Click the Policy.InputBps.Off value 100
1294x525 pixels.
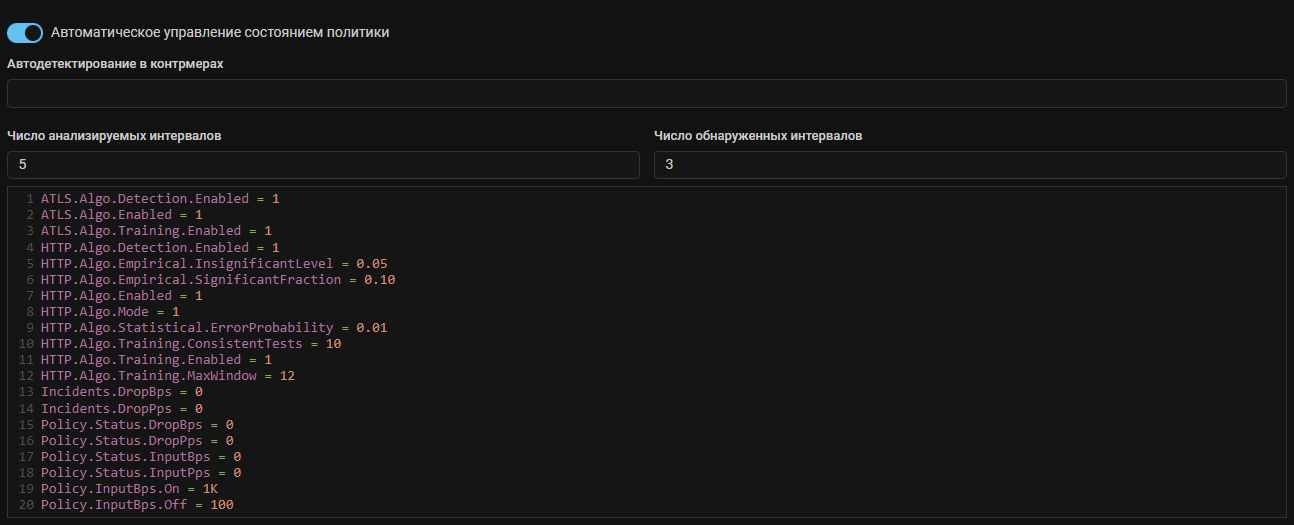click(222, 504)
